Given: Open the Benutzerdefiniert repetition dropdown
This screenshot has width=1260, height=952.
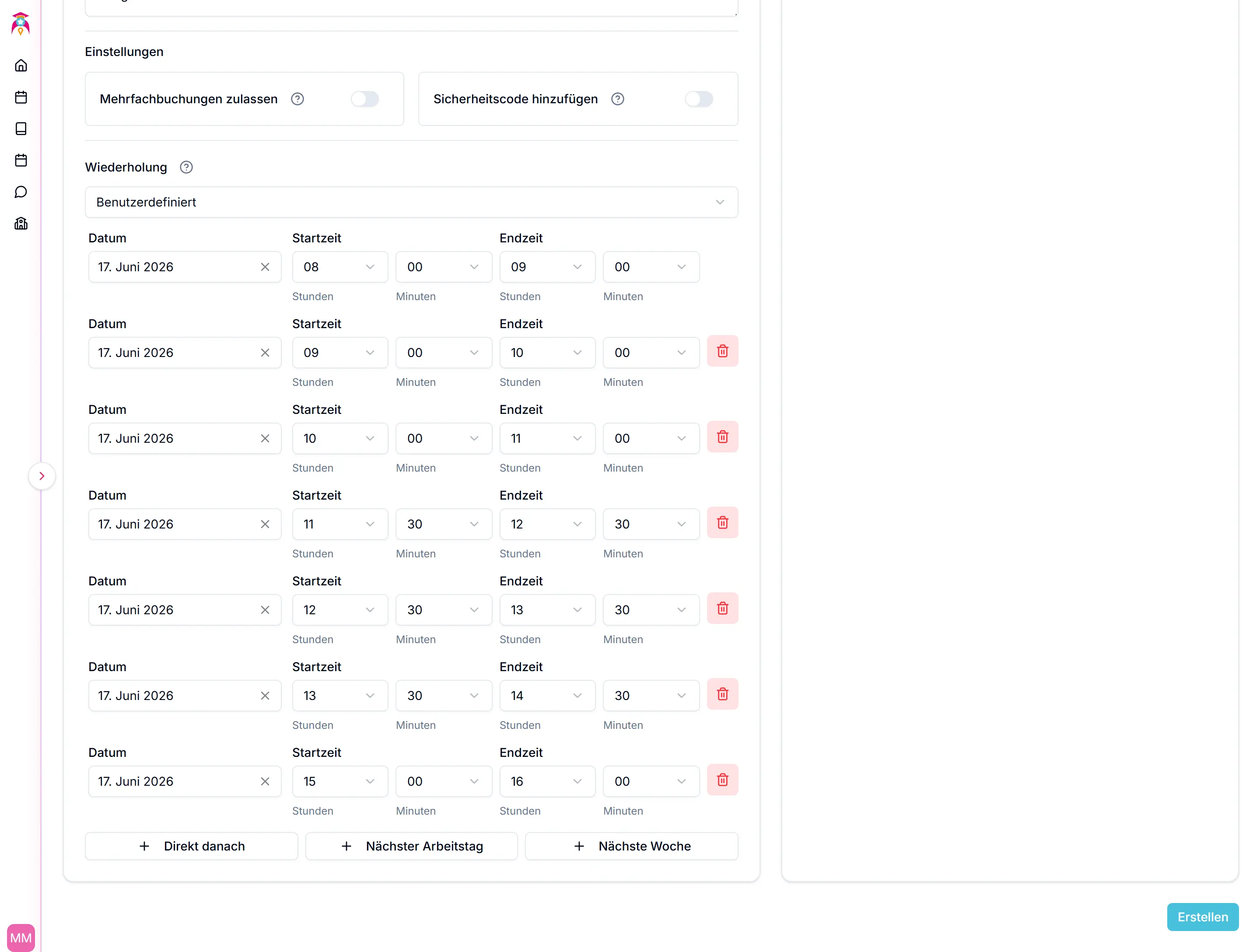Looking at the screenshot, I should click(x=411, y=202).
